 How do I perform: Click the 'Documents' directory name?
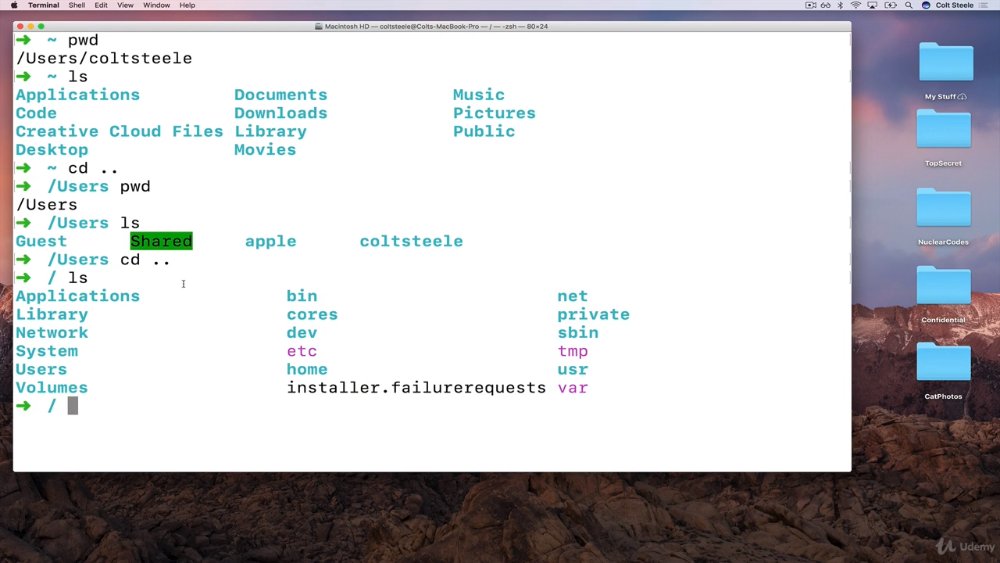(281, 94)
